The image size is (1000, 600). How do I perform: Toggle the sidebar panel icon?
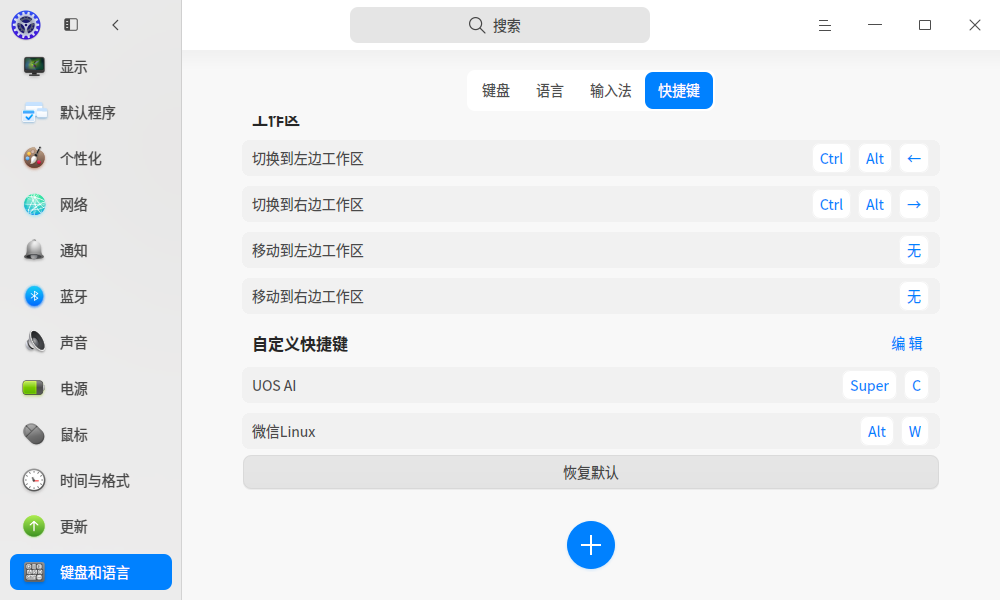point(71,25)
